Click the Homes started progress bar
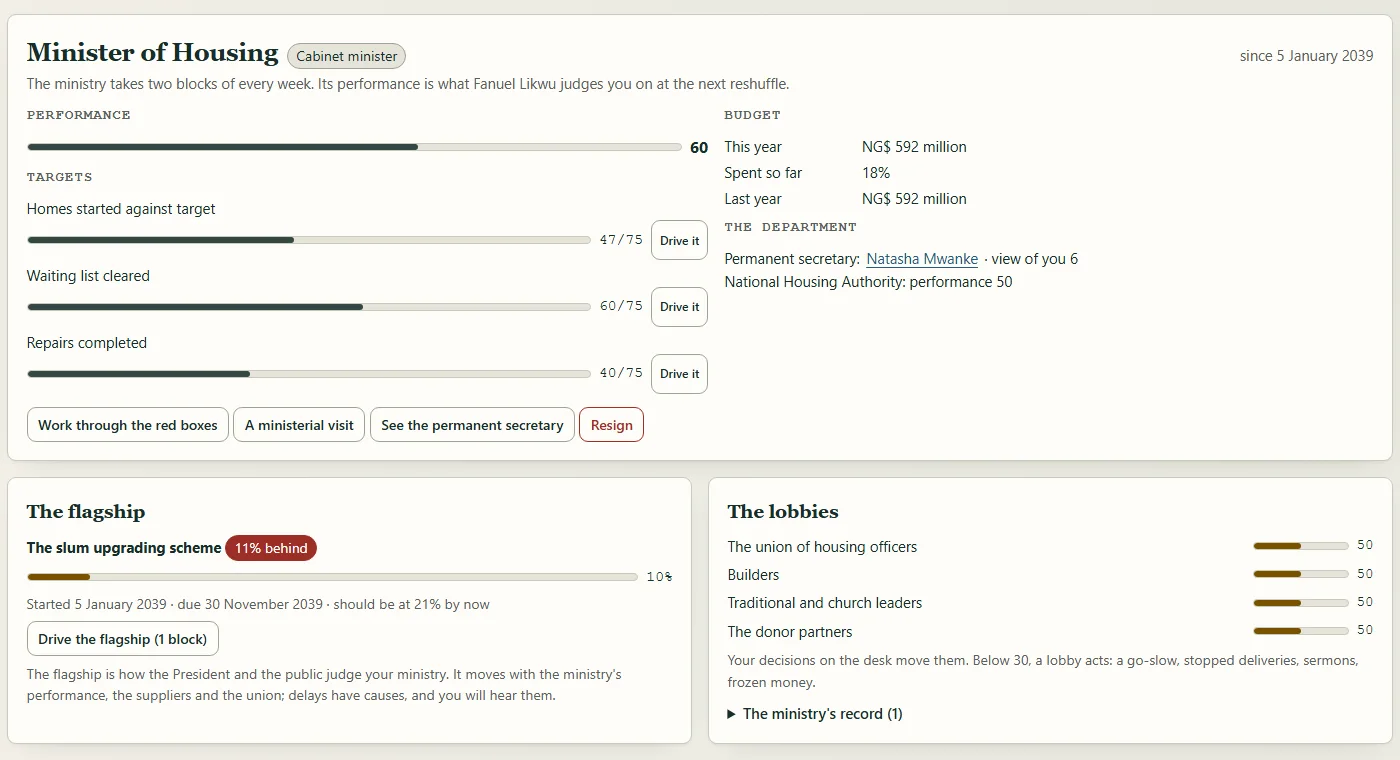1400x760 pixels. tap(309, 240)
